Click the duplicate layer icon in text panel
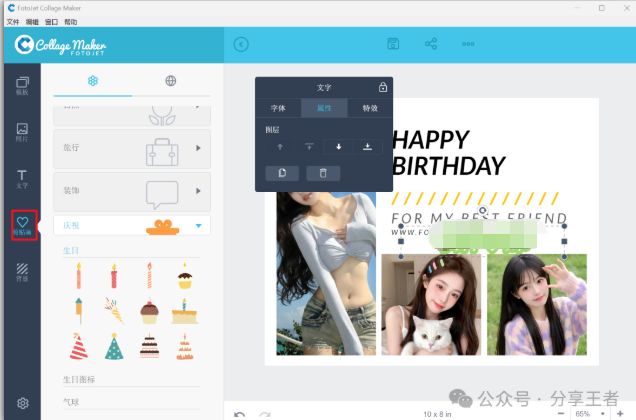 pyautogui.click(x=282, y=173)
